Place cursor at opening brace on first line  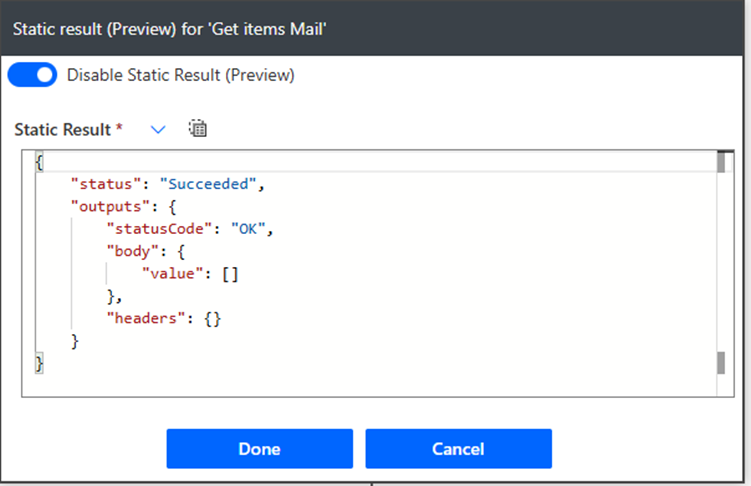pos(39,162)
